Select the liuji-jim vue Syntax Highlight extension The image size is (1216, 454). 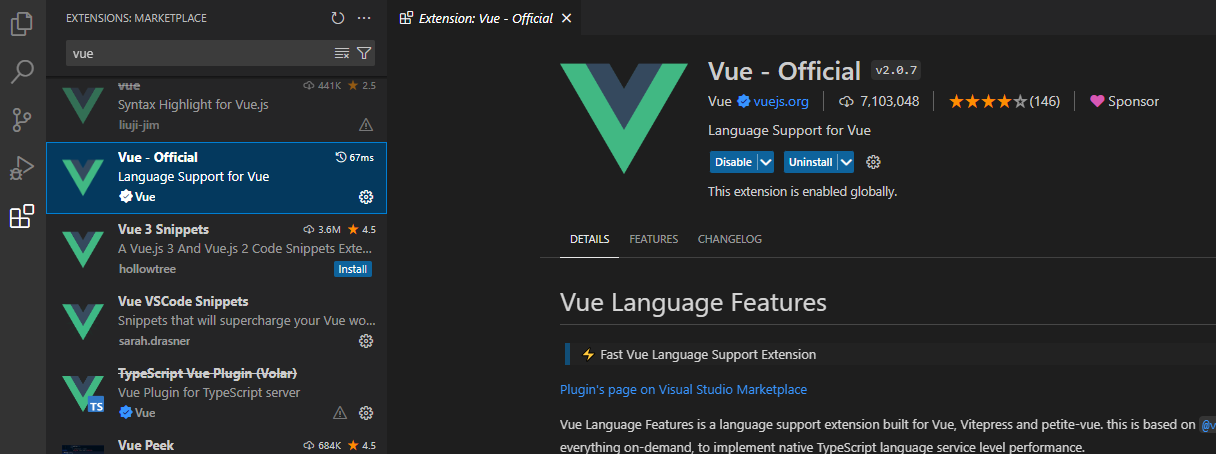(216, 106)
